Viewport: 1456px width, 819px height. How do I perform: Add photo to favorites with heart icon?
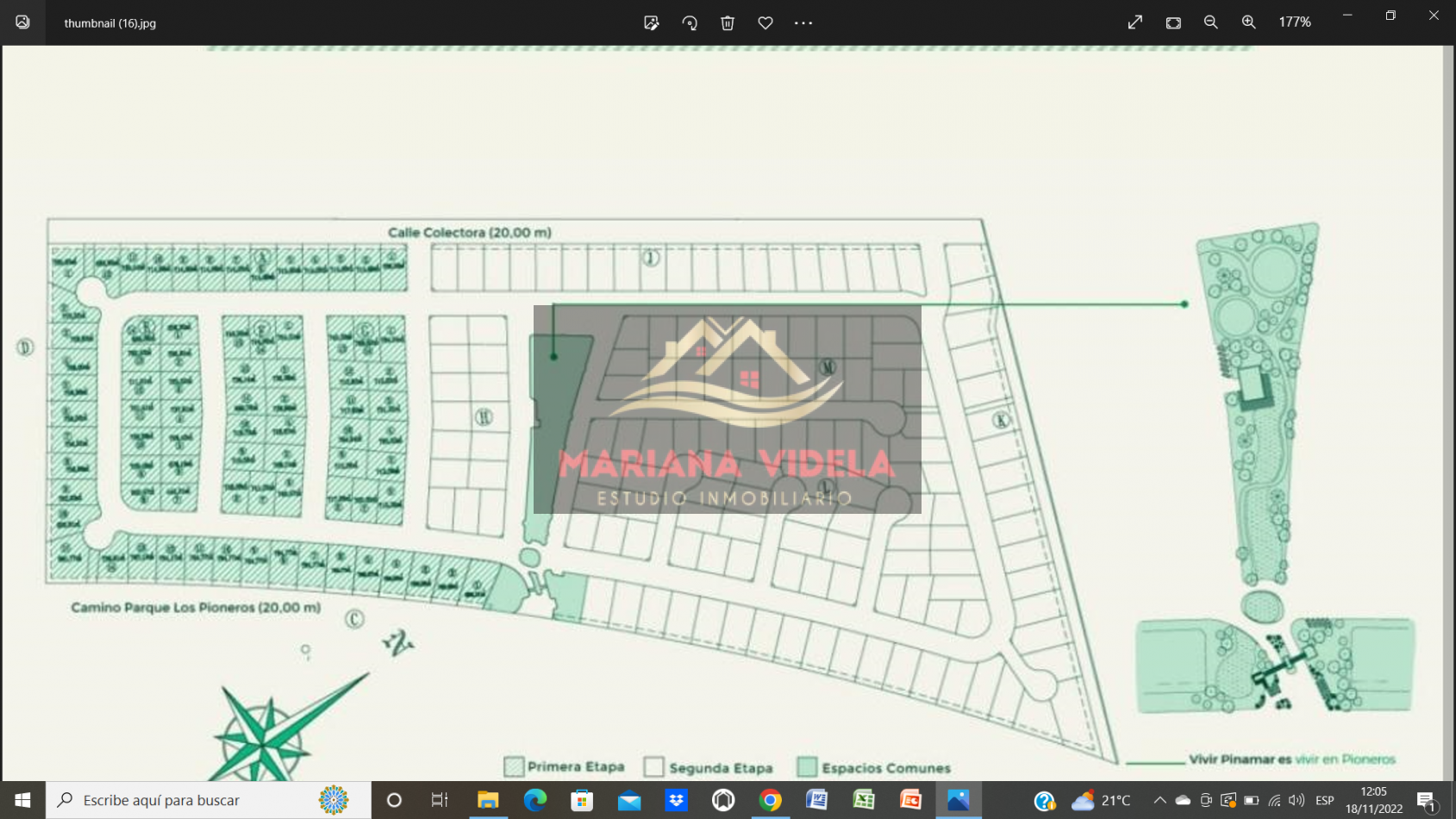coord(765,23)
